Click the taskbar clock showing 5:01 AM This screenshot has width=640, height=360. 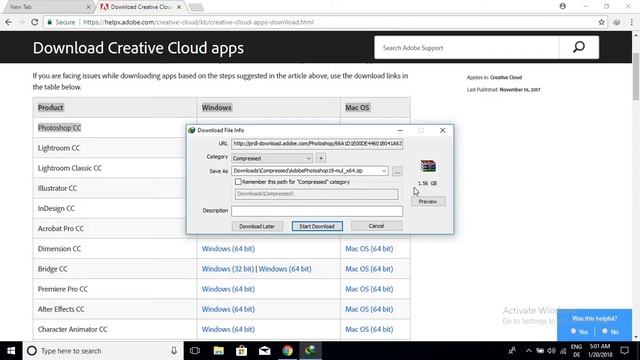(x=600, y=351)
